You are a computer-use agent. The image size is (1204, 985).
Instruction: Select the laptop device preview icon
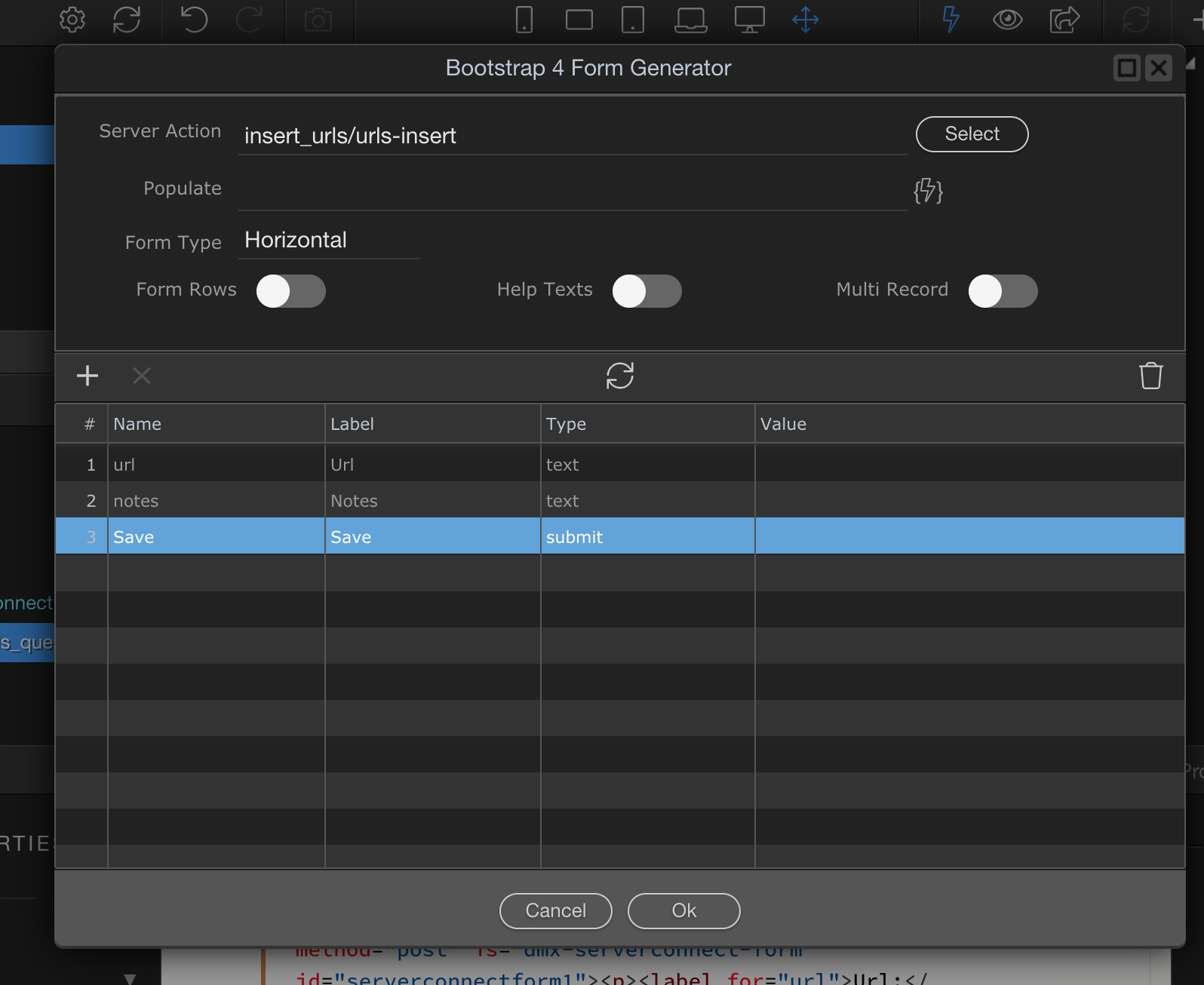690,20
